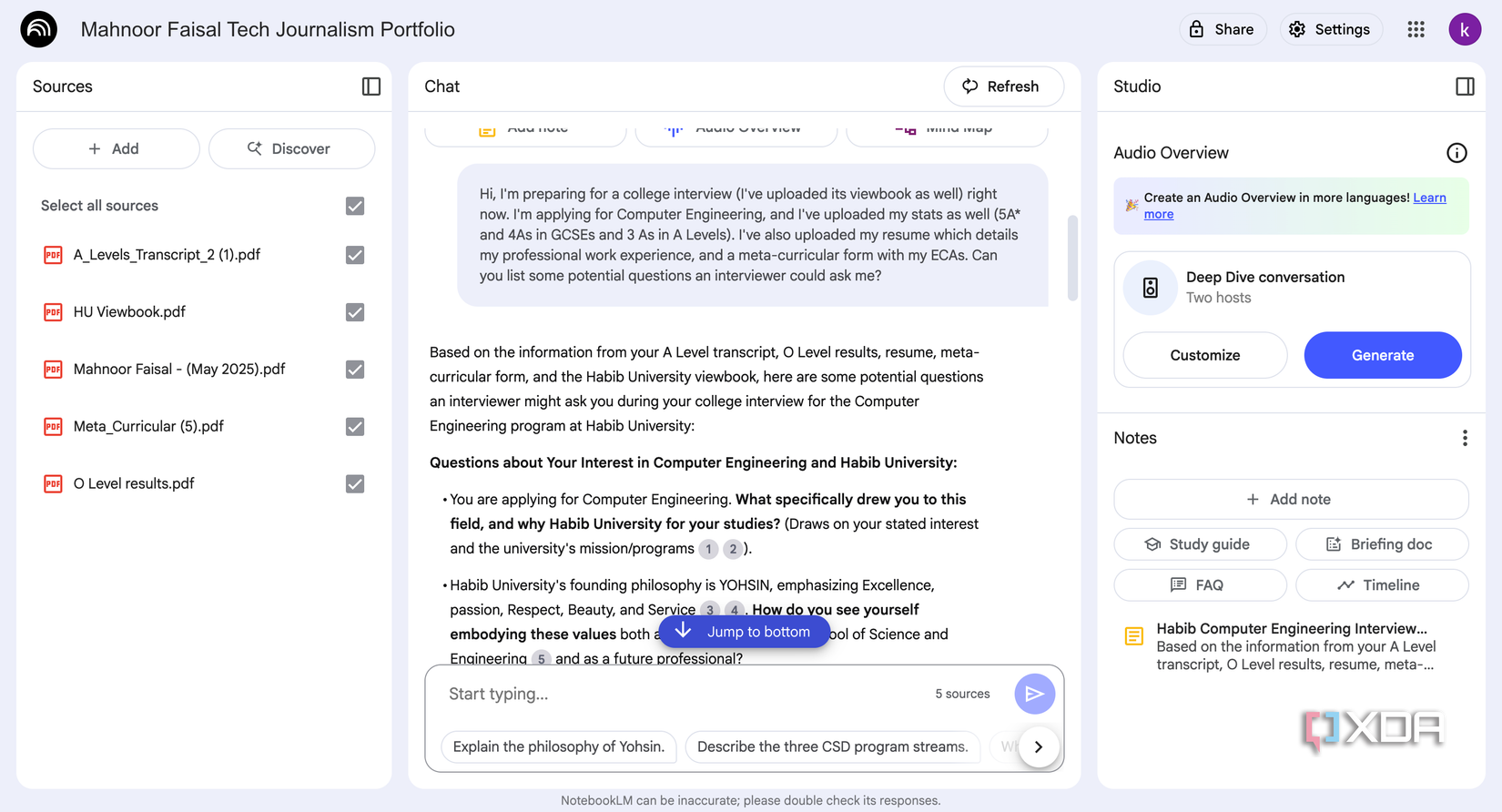Click citation number 2 in the chat response
1502x812 pixels.
pyautogui.click(x=733, y=549)
